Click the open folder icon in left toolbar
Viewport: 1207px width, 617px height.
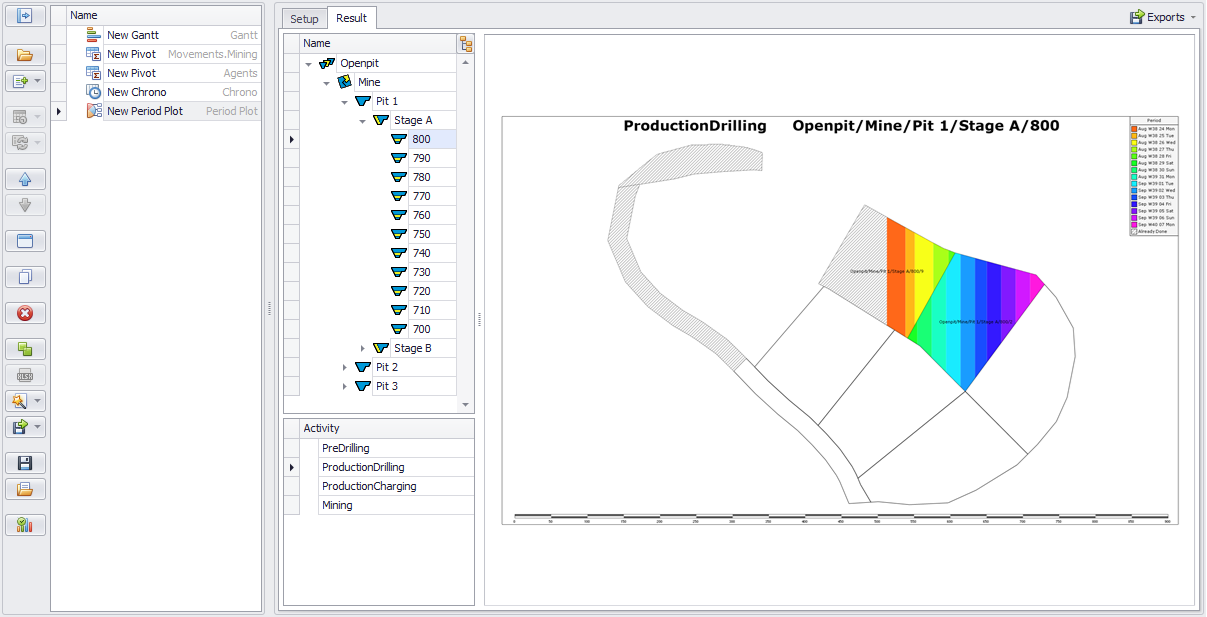pyautogui.click(x=25, y=55)
